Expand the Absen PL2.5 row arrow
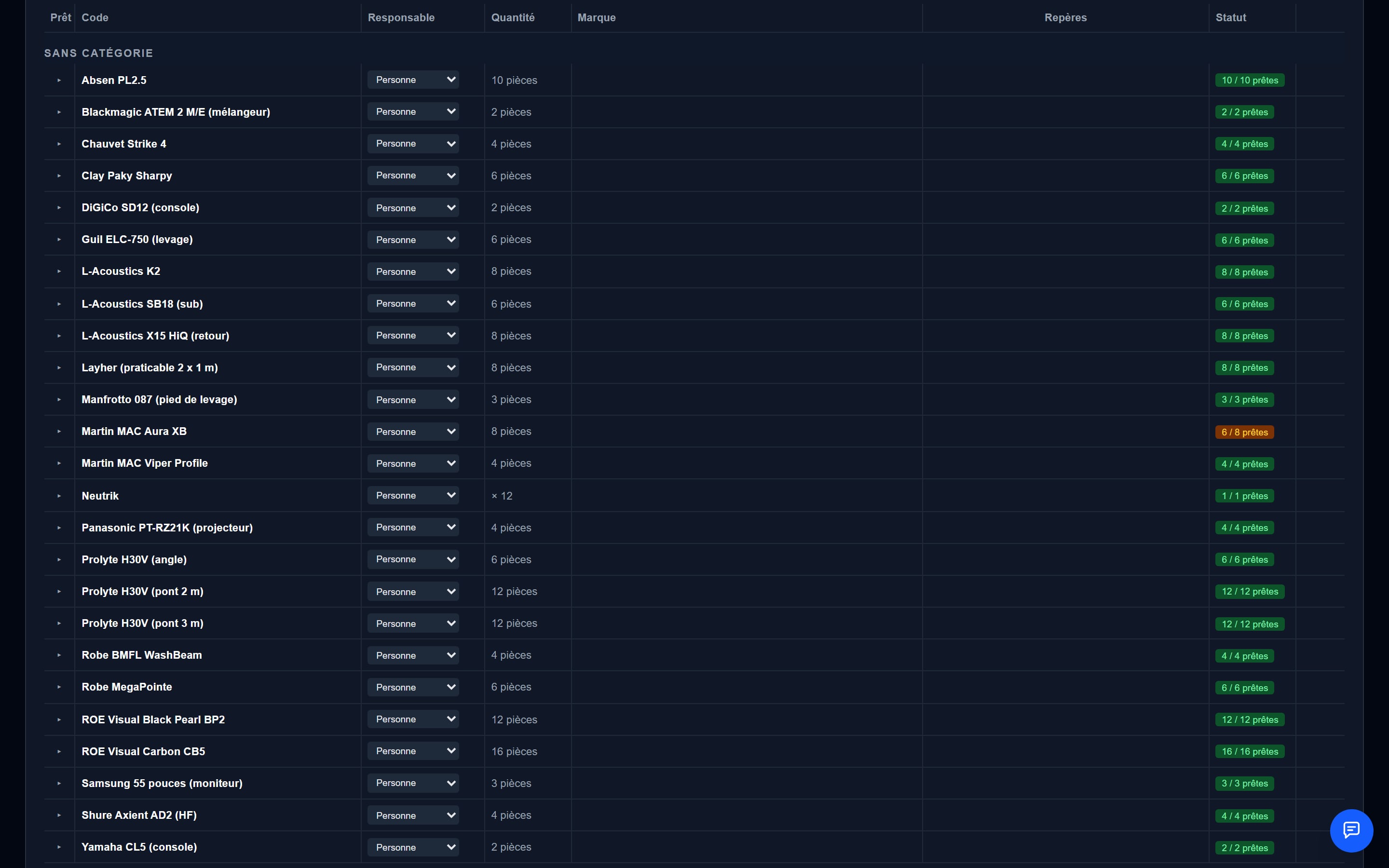Viewport: 1389px width, 868px height. [x=59, y=81]
